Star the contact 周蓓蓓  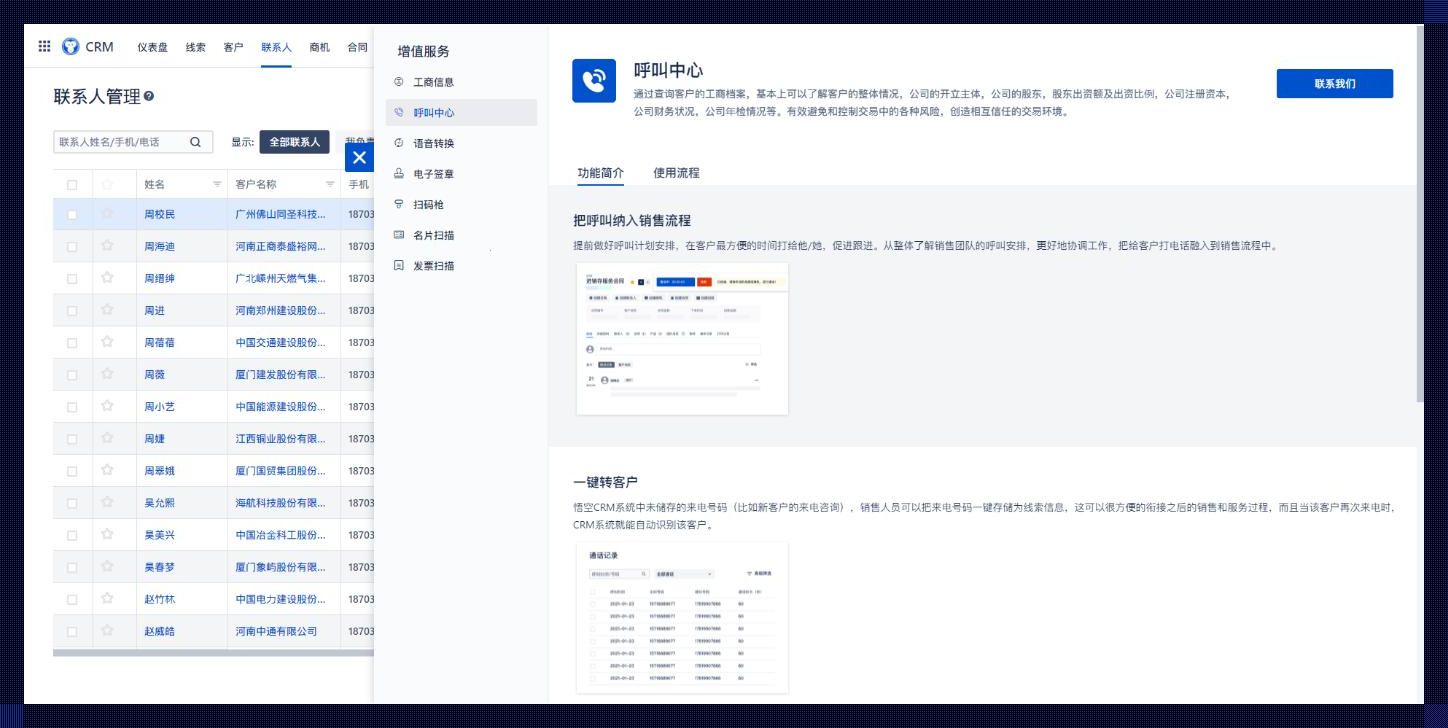tap(107, 343)
